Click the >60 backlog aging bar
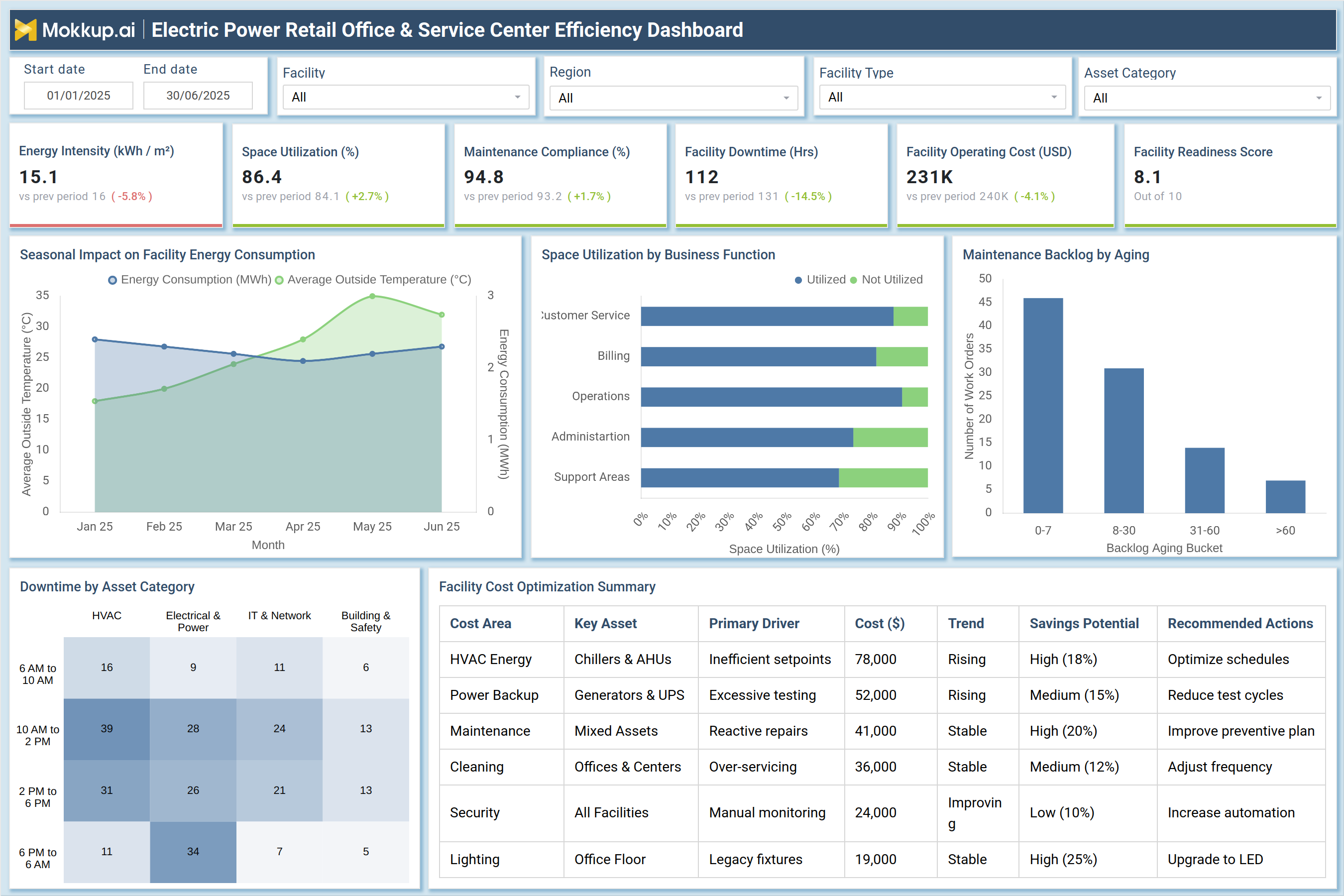This screenshot has height=896, width=1344. point(1285,497)
